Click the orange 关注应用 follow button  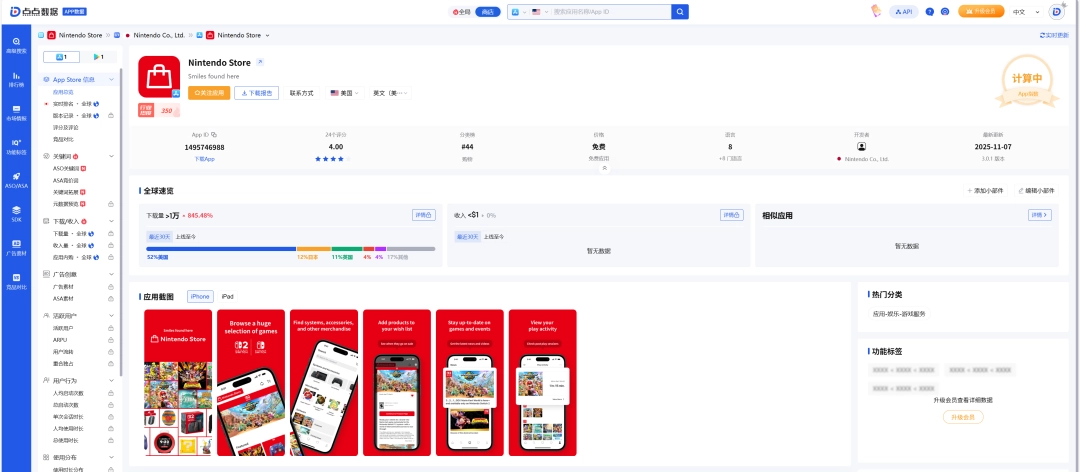tap(209, 93)
